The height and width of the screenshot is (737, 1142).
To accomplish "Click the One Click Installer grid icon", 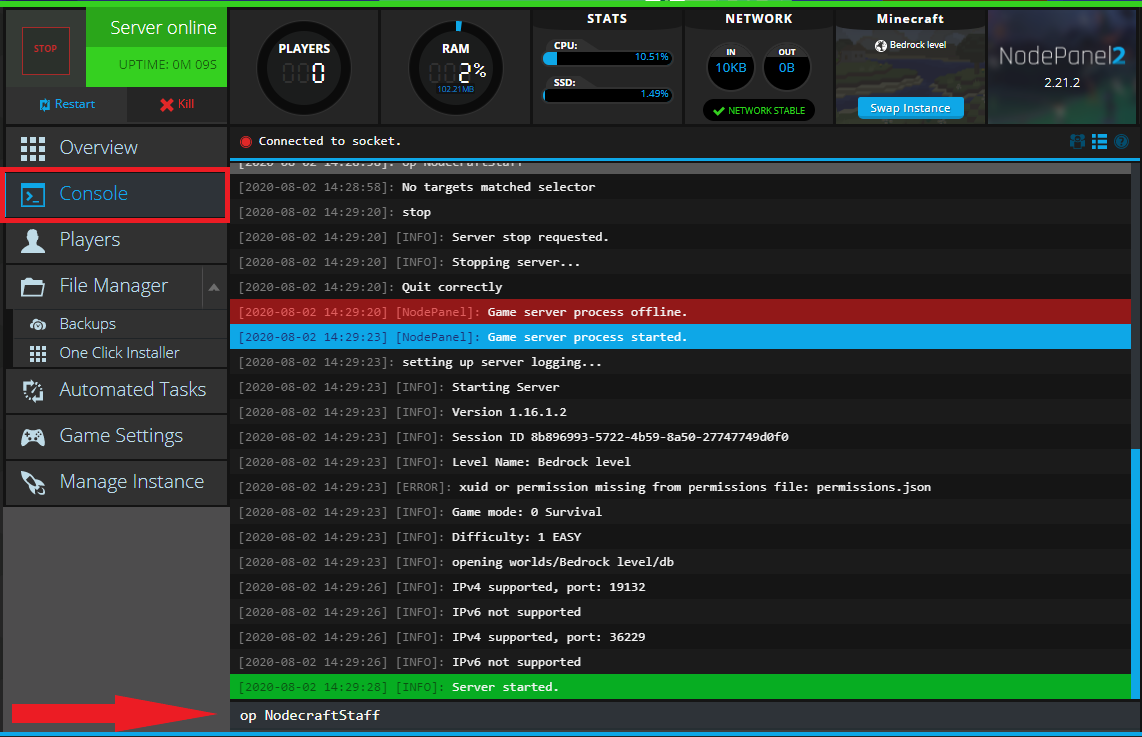I will [x=38, y=353].
